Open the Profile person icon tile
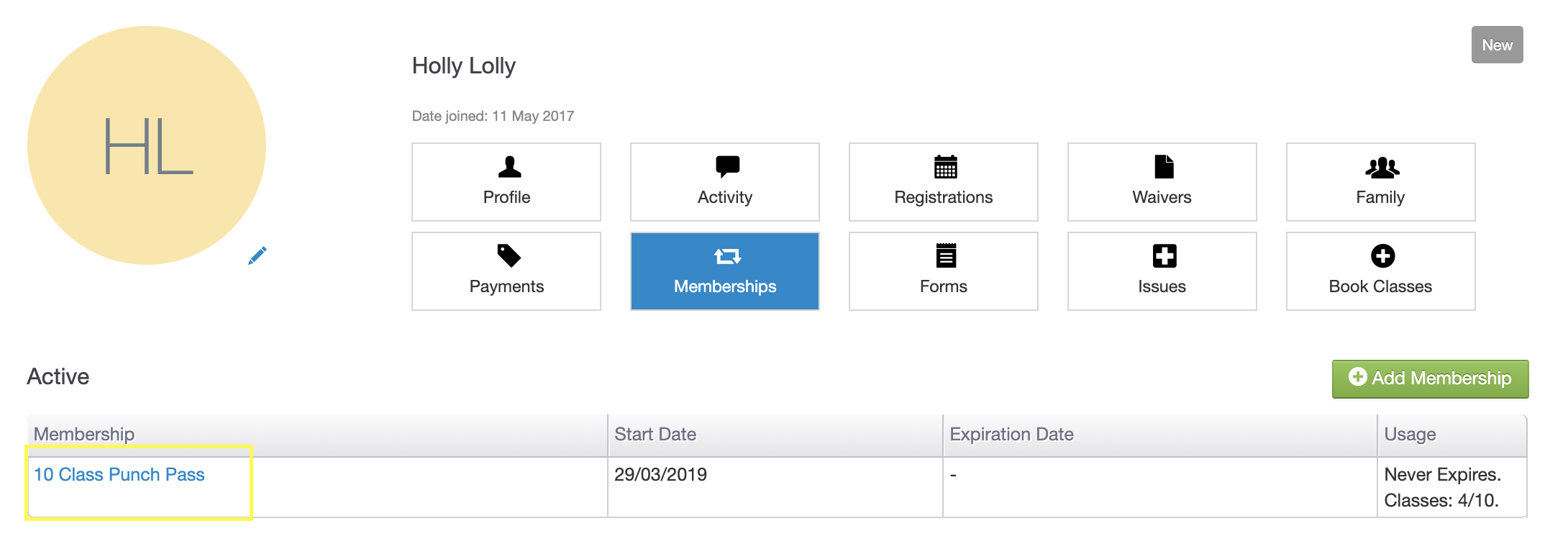Viewport: 1568px width, 544px height. pos(509,167)
